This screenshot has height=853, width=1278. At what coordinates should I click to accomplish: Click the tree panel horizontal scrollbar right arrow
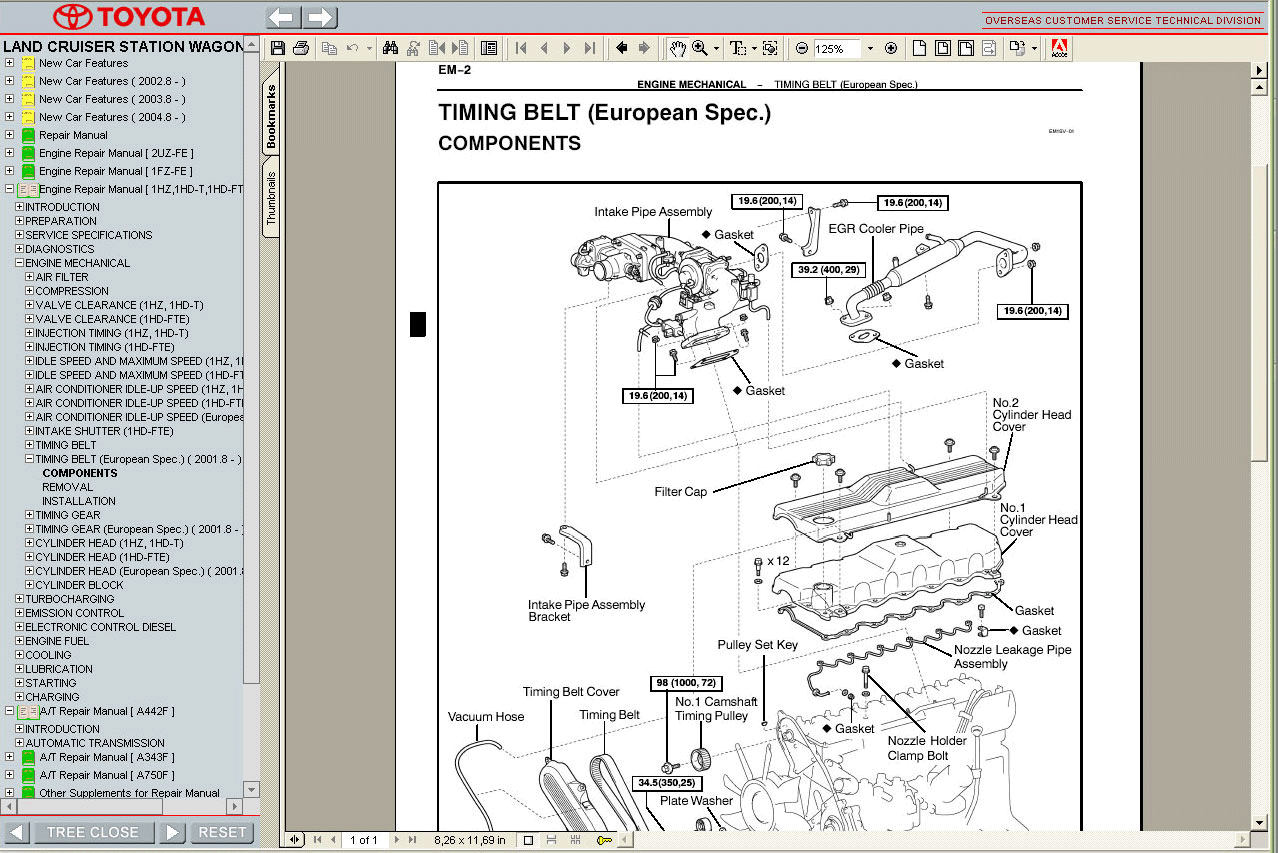tap(235, 806)
